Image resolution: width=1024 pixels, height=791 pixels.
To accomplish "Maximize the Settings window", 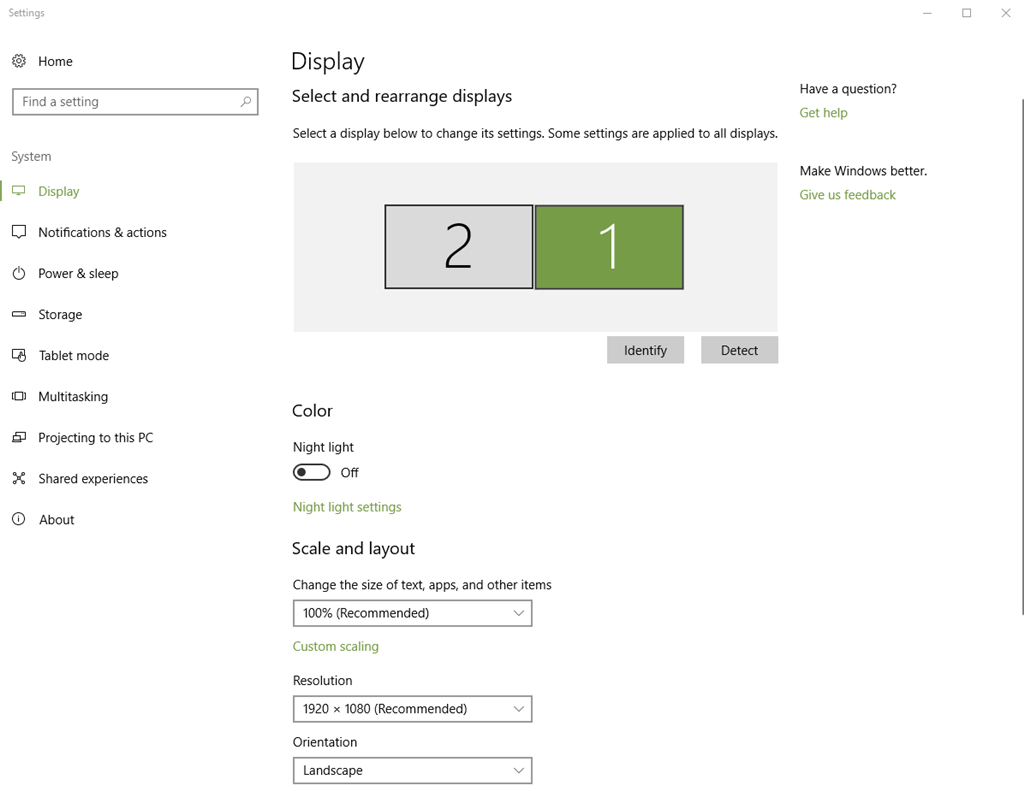I will tap(967, 13).
